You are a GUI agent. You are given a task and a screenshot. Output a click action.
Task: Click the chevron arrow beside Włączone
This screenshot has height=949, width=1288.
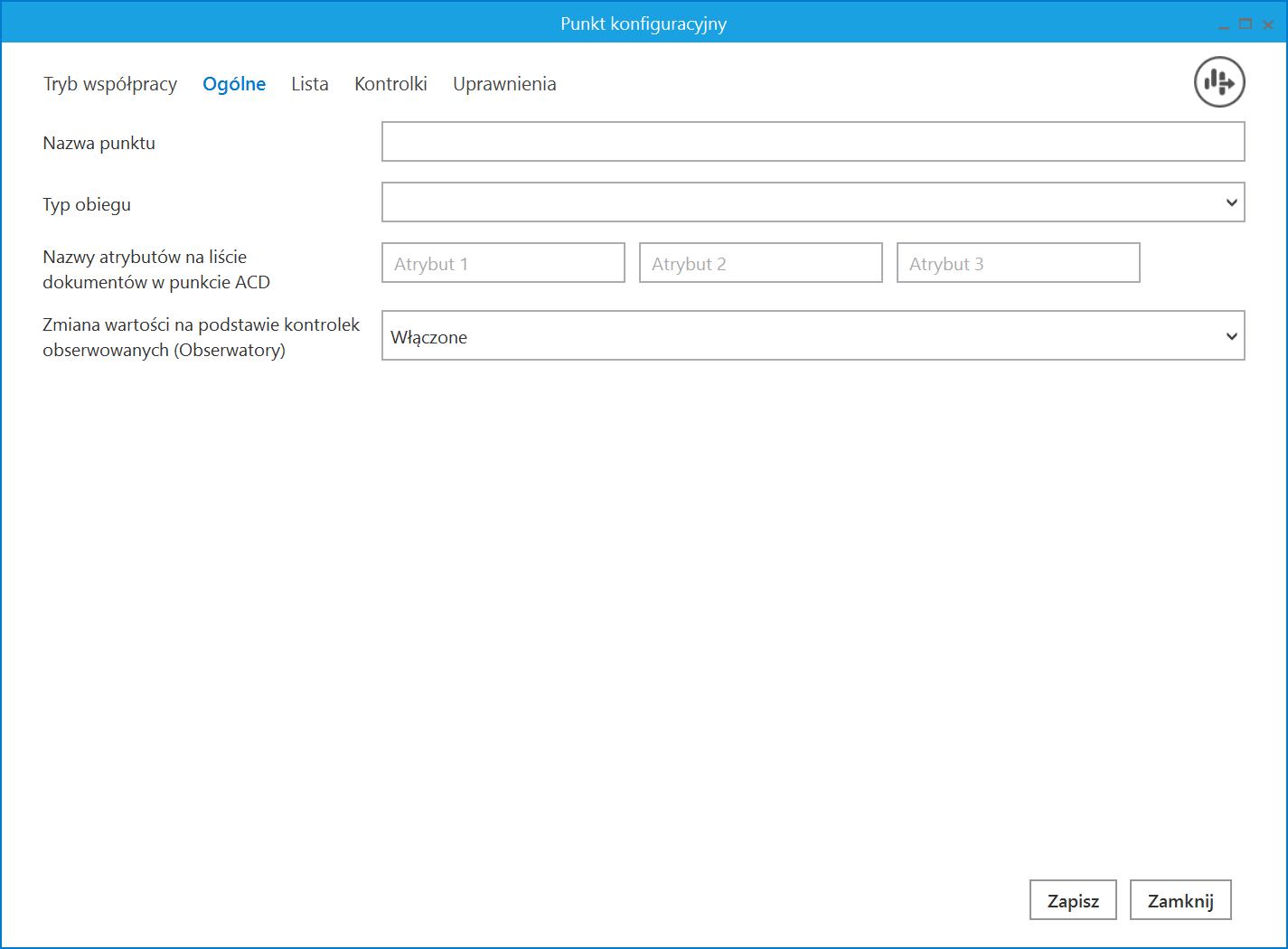point(1231,336)
